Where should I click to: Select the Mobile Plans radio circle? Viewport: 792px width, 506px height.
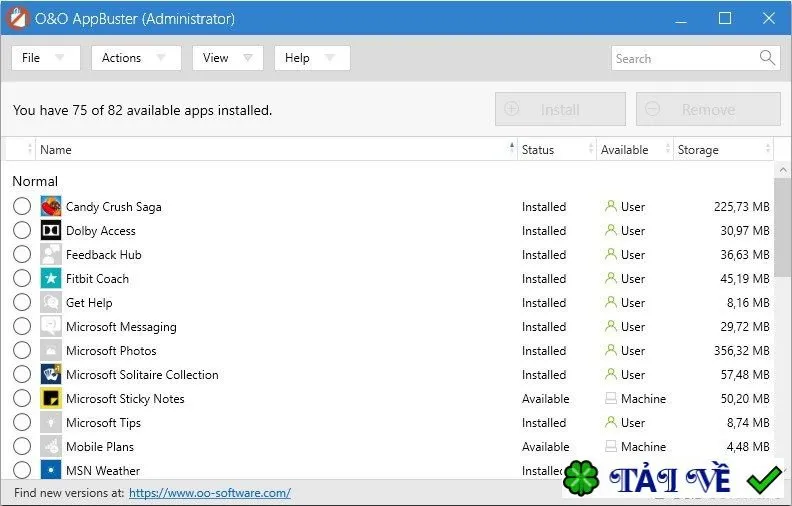point(22,446)
